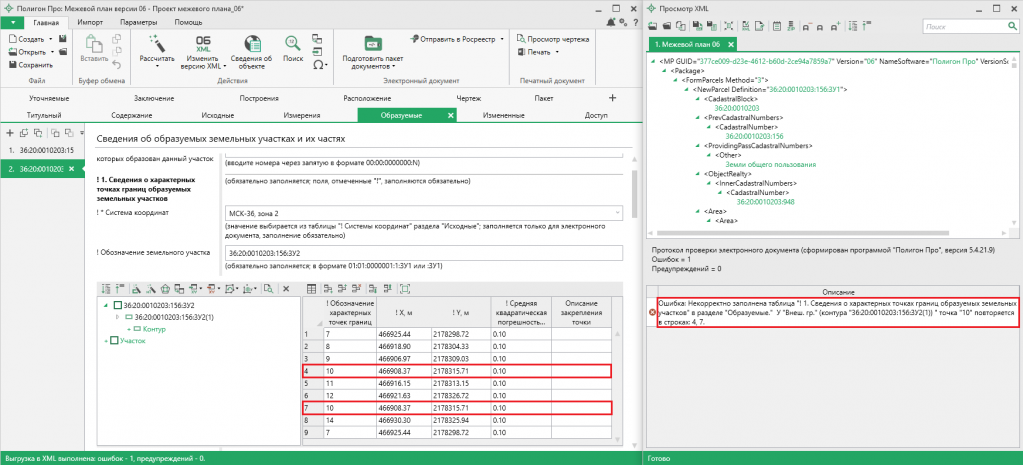Click Подготовить пакет документов folder icon
Screen dimensions: 1023x465
coord(373,43)
